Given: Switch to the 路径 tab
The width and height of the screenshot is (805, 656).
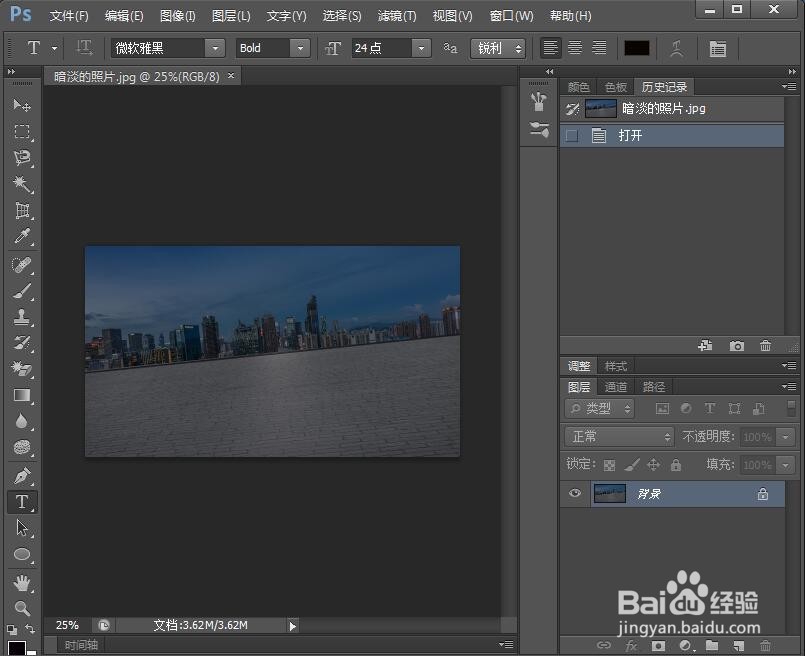Looking at the screenshot, I should (x=654, y=387).
